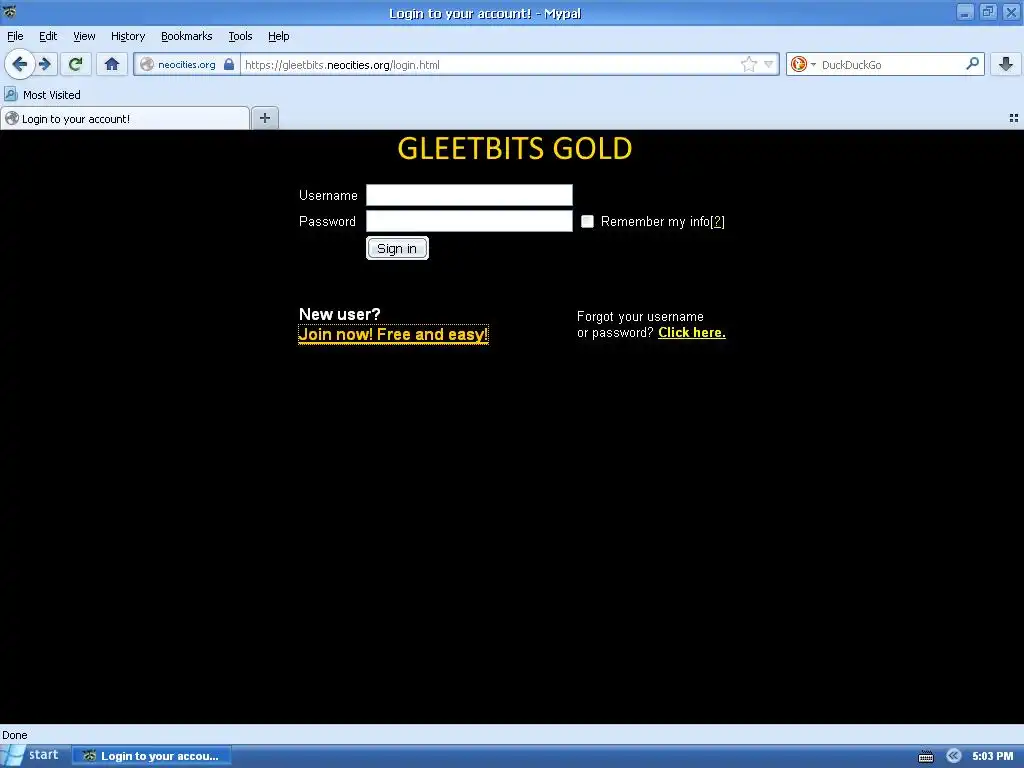Open the DuckDuckGo search engine selector
This screenshot has width=1024, height=768.
[x=803, y=64]
